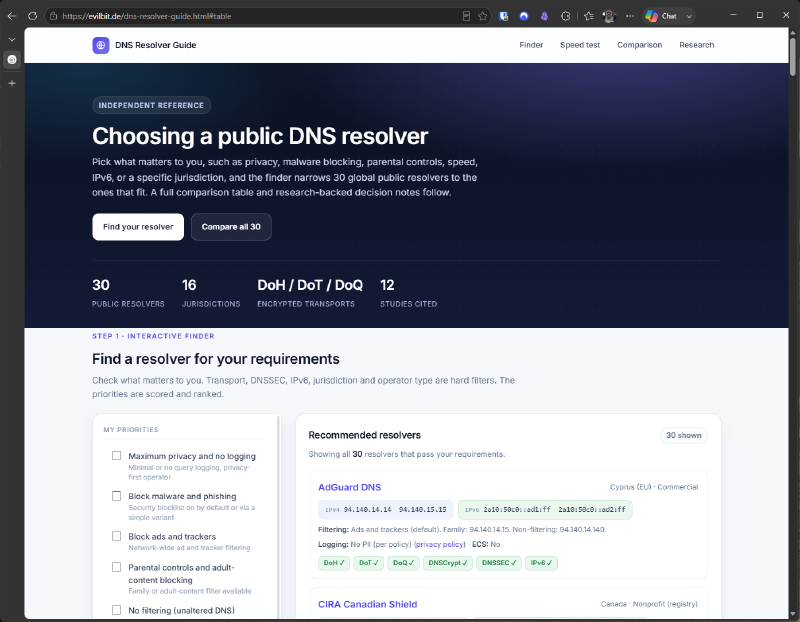Click the DNSCrypt ✓ tag on AdGuard
This screenshot has height=622, width=800.
click(447, 563)
